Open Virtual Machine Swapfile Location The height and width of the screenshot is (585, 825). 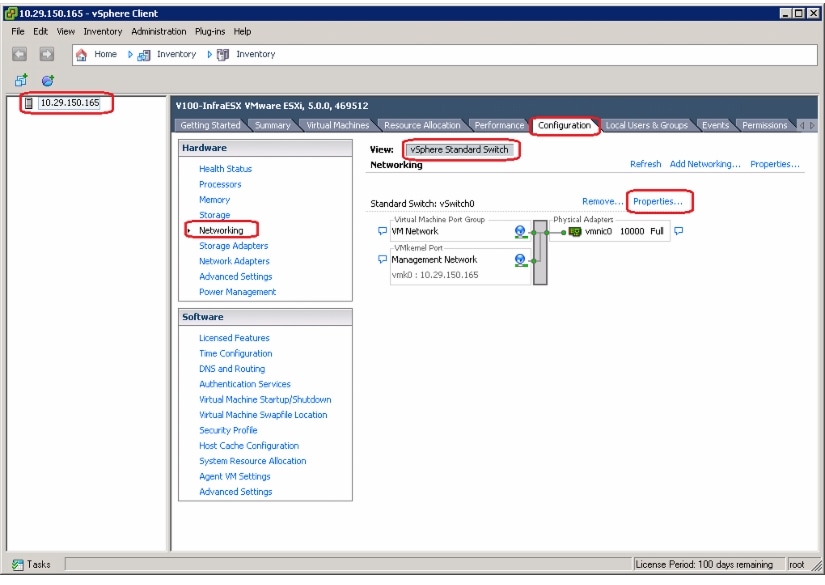263,415
